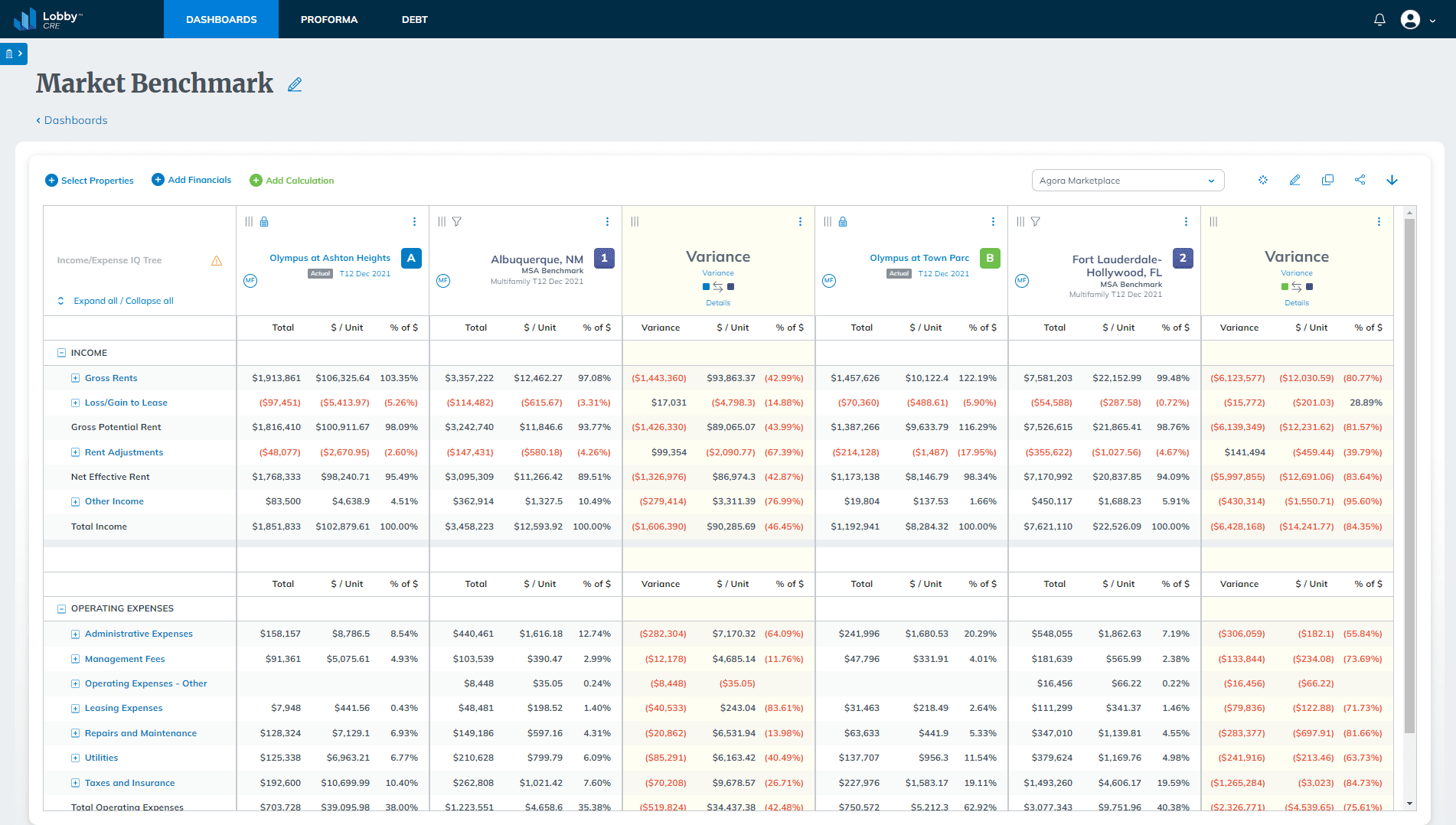Select the edit pencil icon in the toolbar
1456x825 pixels.
pos(1295,180)
